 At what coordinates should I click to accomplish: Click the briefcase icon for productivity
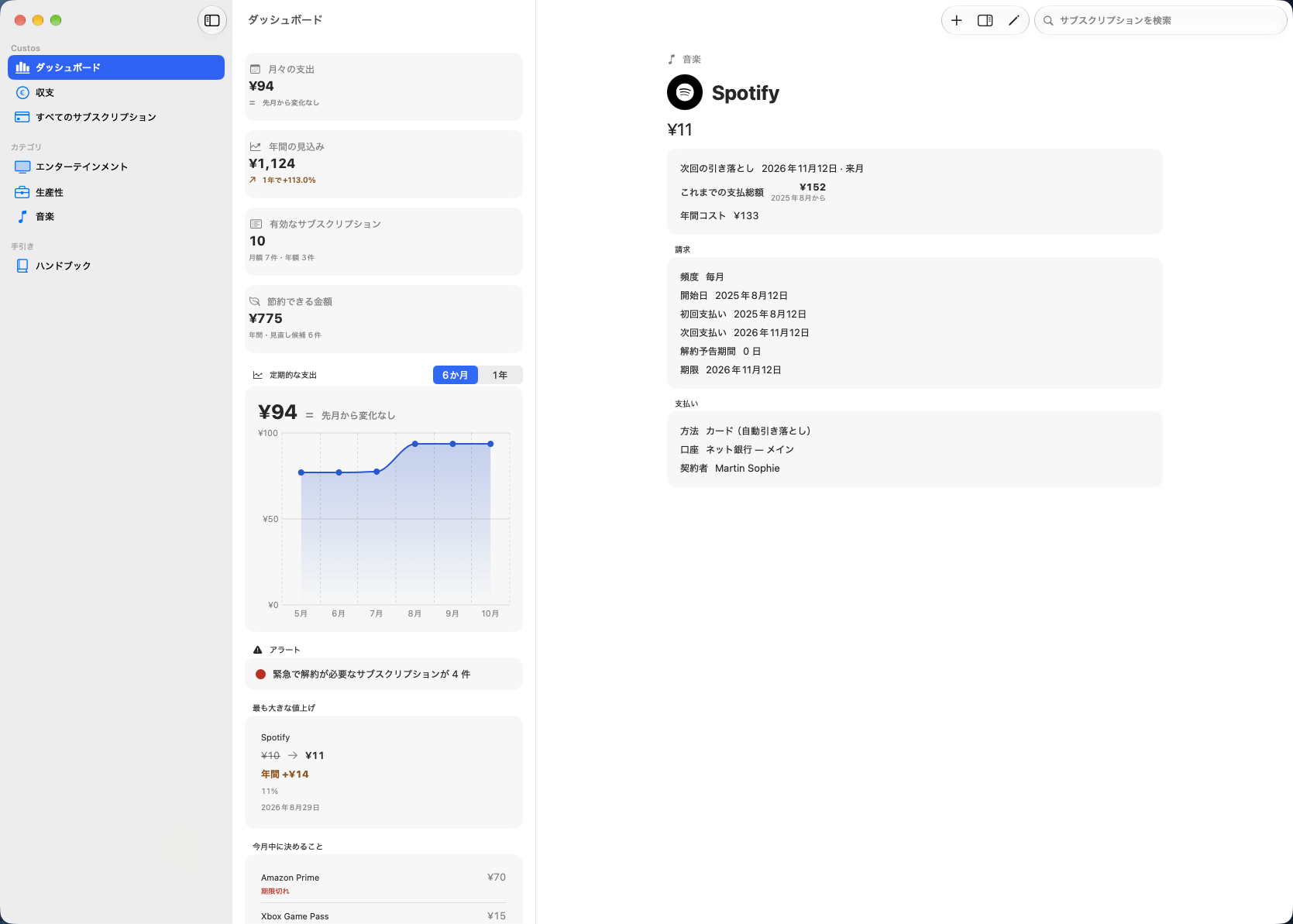click(22, 192)
